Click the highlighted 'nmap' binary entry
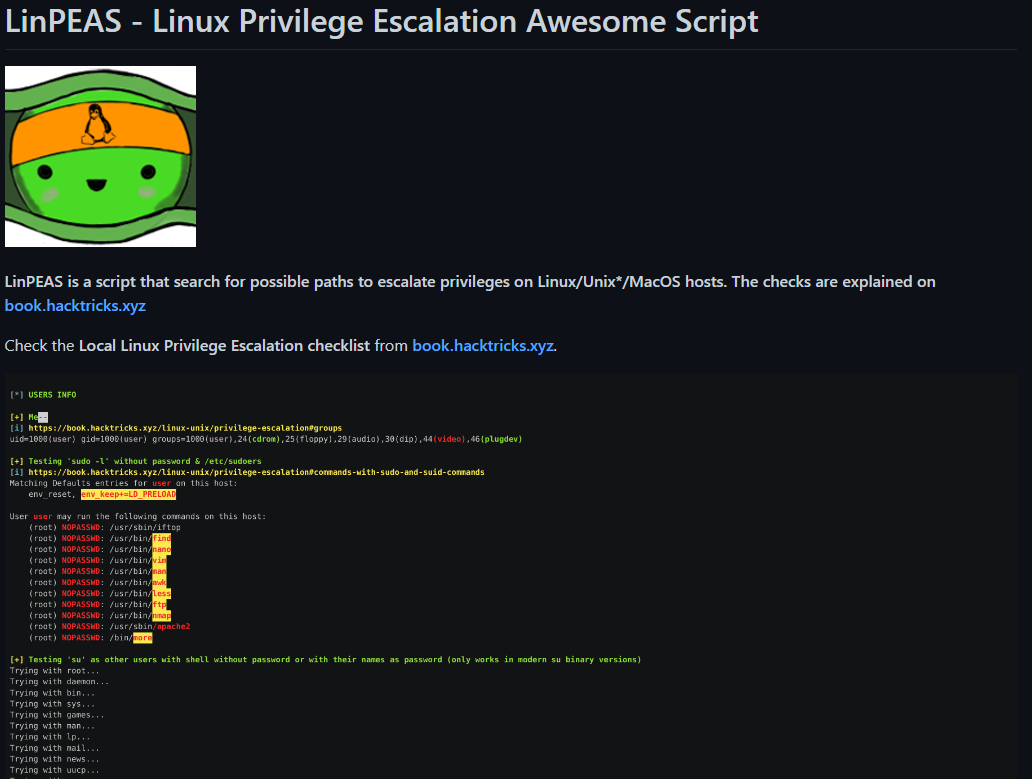 tap(161, 615)
